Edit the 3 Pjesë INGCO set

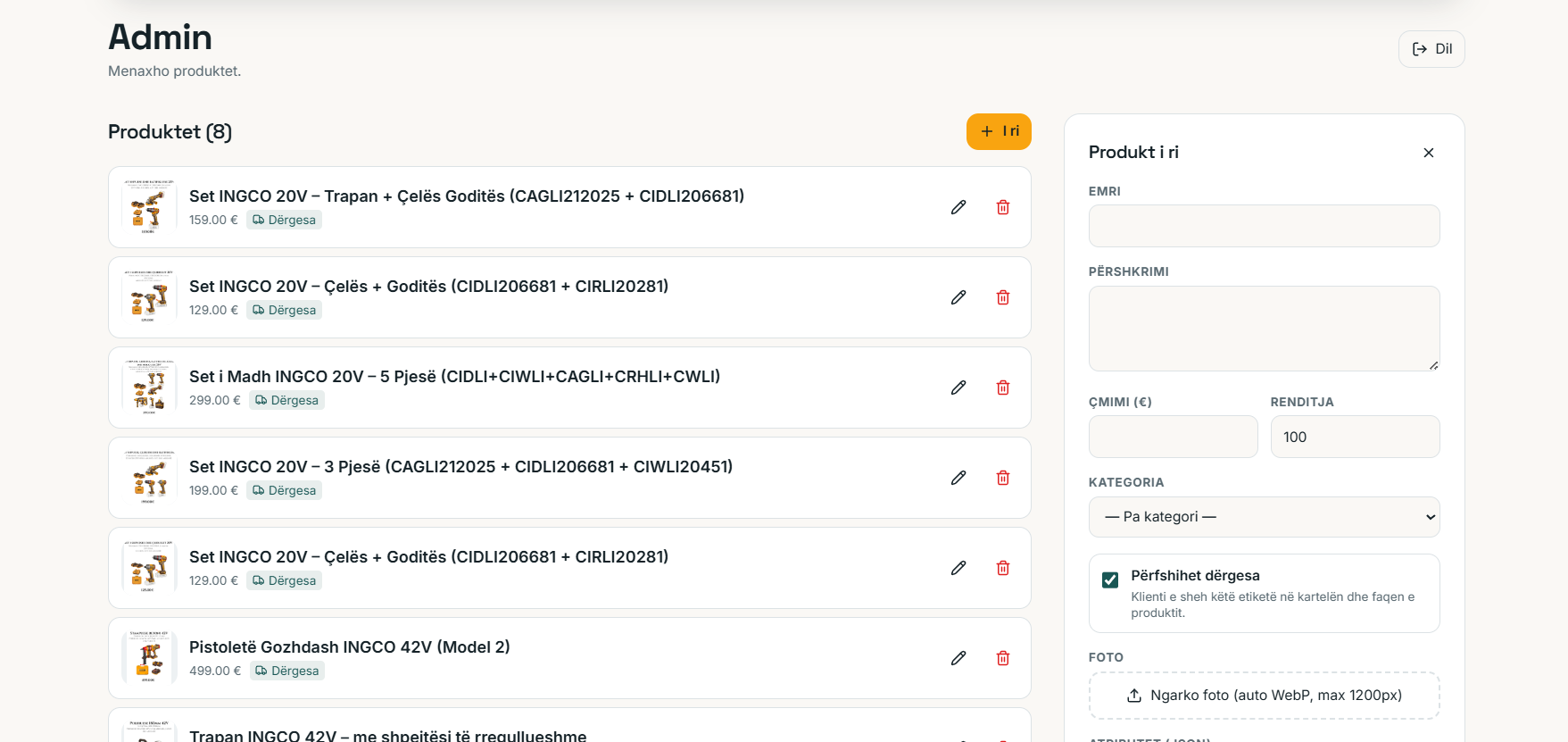(x=958, y=478)
